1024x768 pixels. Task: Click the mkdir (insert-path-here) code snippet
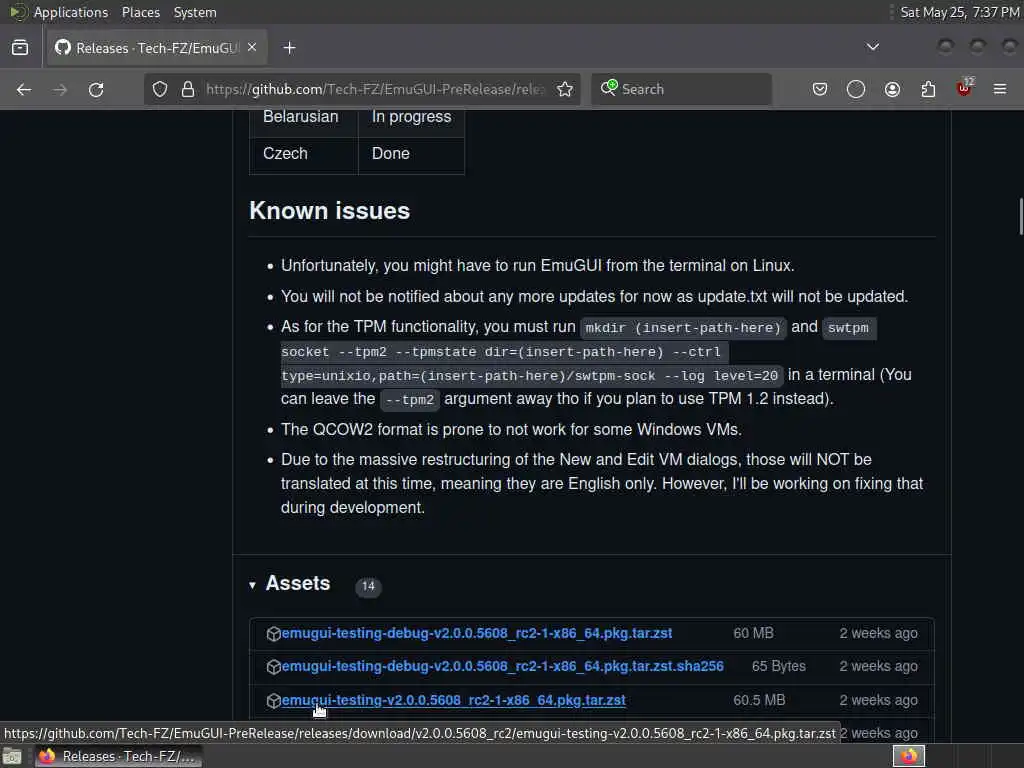tap(683, 327)
